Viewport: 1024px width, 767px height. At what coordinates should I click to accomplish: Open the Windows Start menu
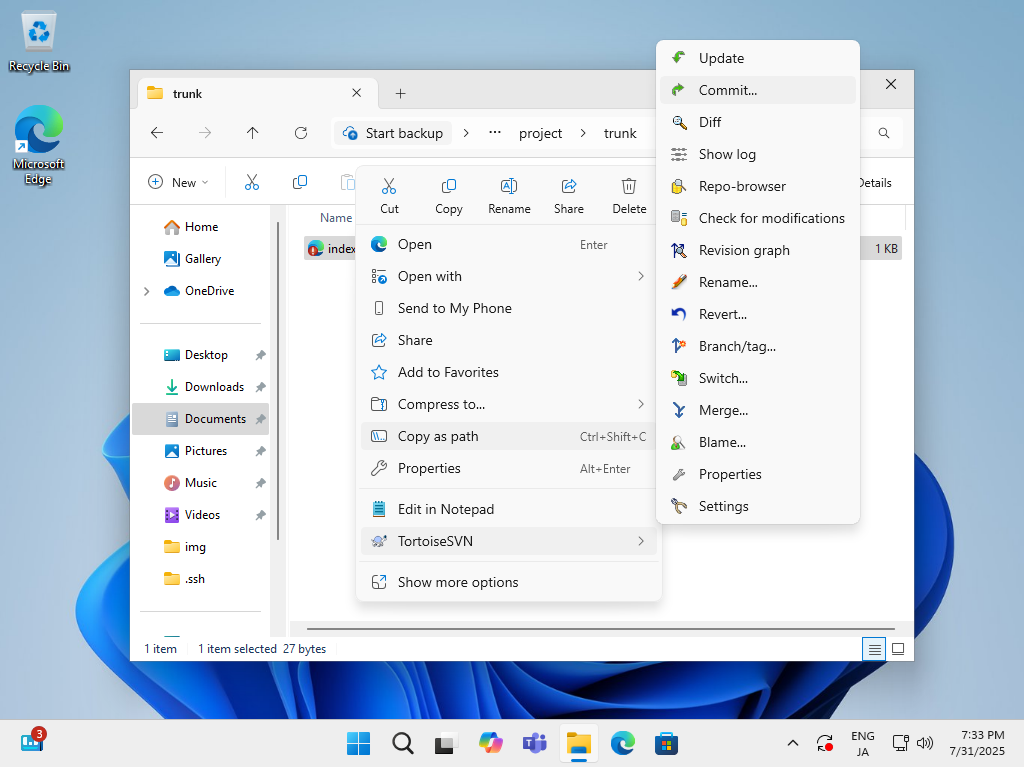tap(359, 743)
